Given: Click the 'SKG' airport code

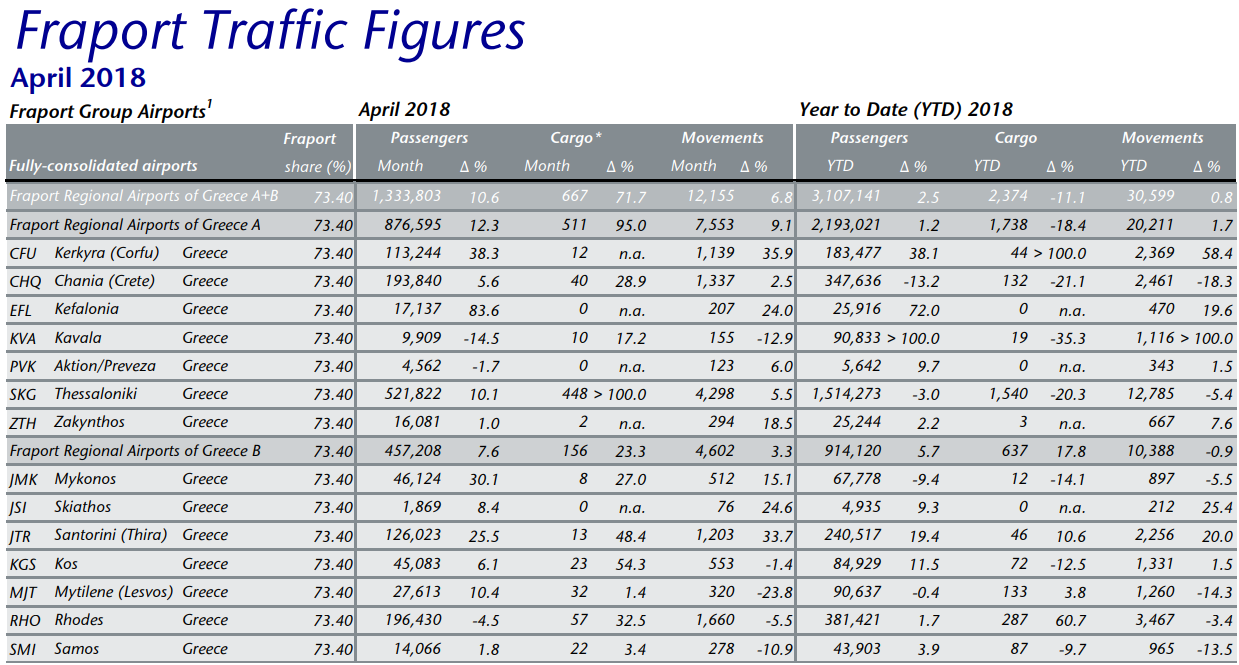Looking at the screenshot, I should coord(23,394).
